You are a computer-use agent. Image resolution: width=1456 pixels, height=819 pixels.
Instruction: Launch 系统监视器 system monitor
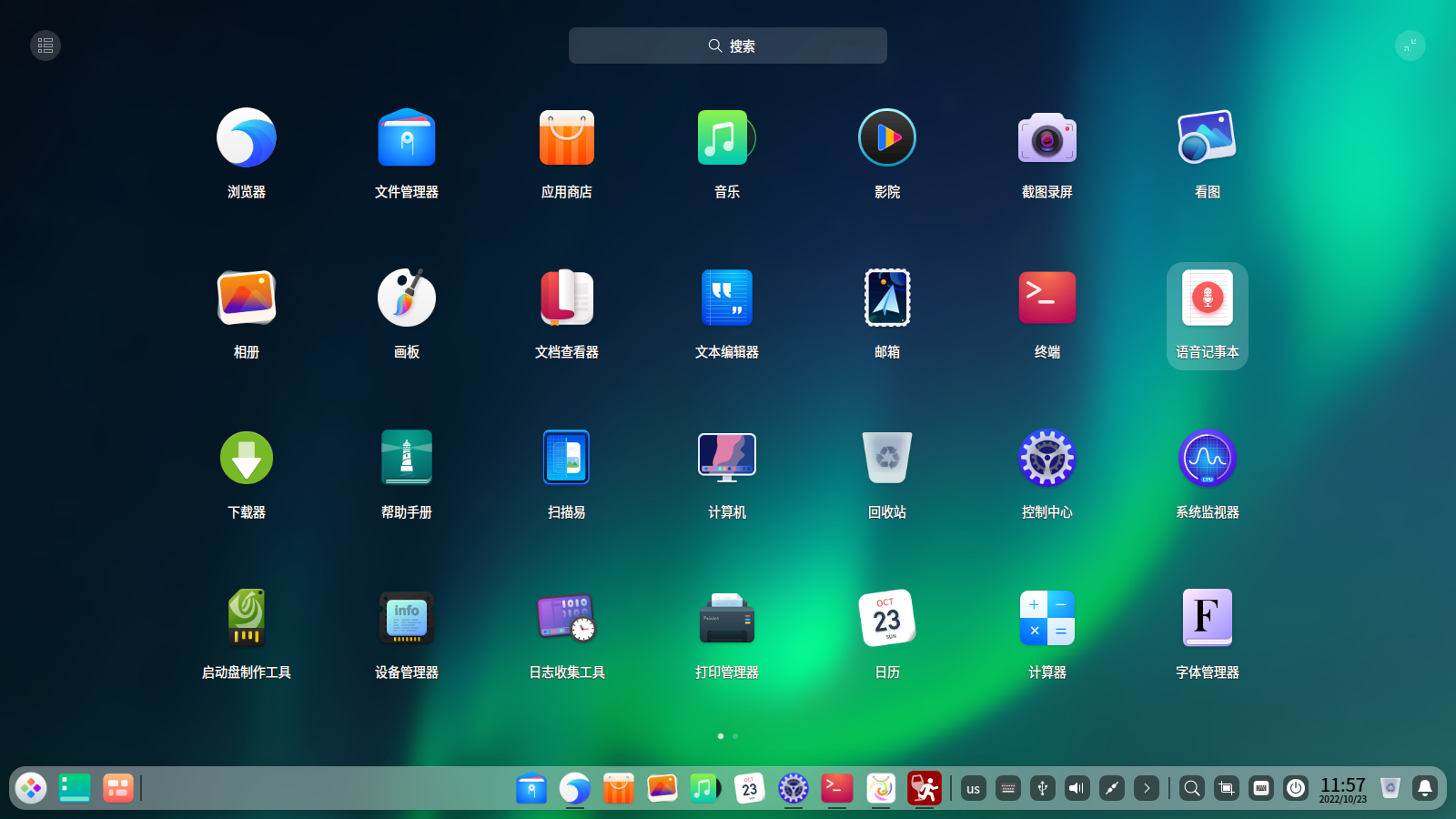tap(1208, 458)
